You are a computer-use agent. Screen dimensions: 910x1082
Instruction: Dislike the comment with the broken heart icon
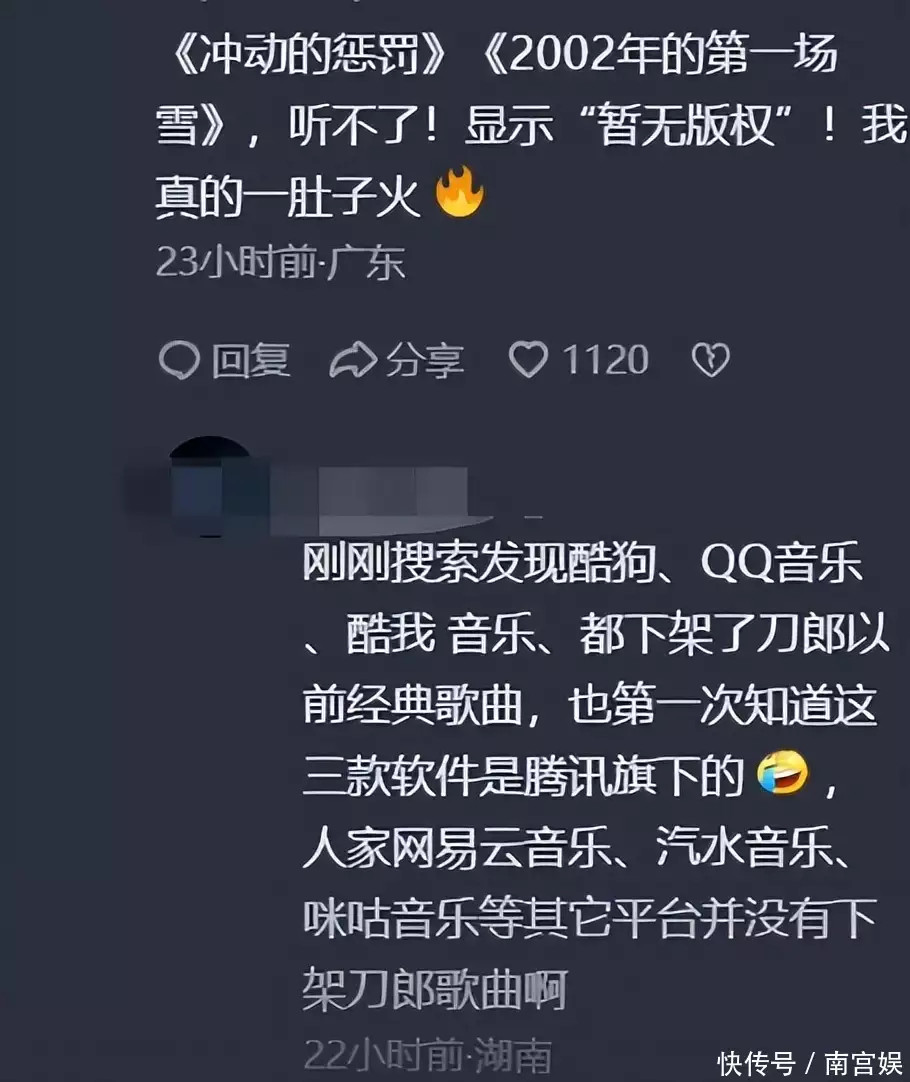711,360
